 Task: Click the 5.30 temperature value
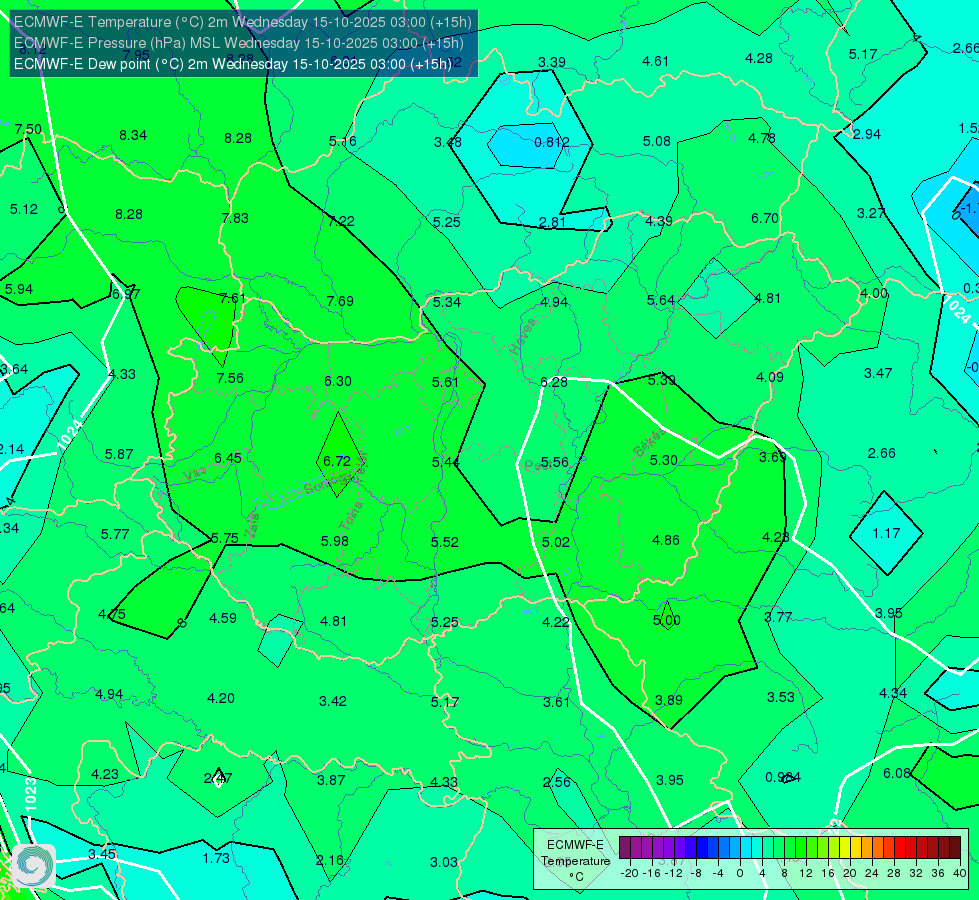pos(664,460)
